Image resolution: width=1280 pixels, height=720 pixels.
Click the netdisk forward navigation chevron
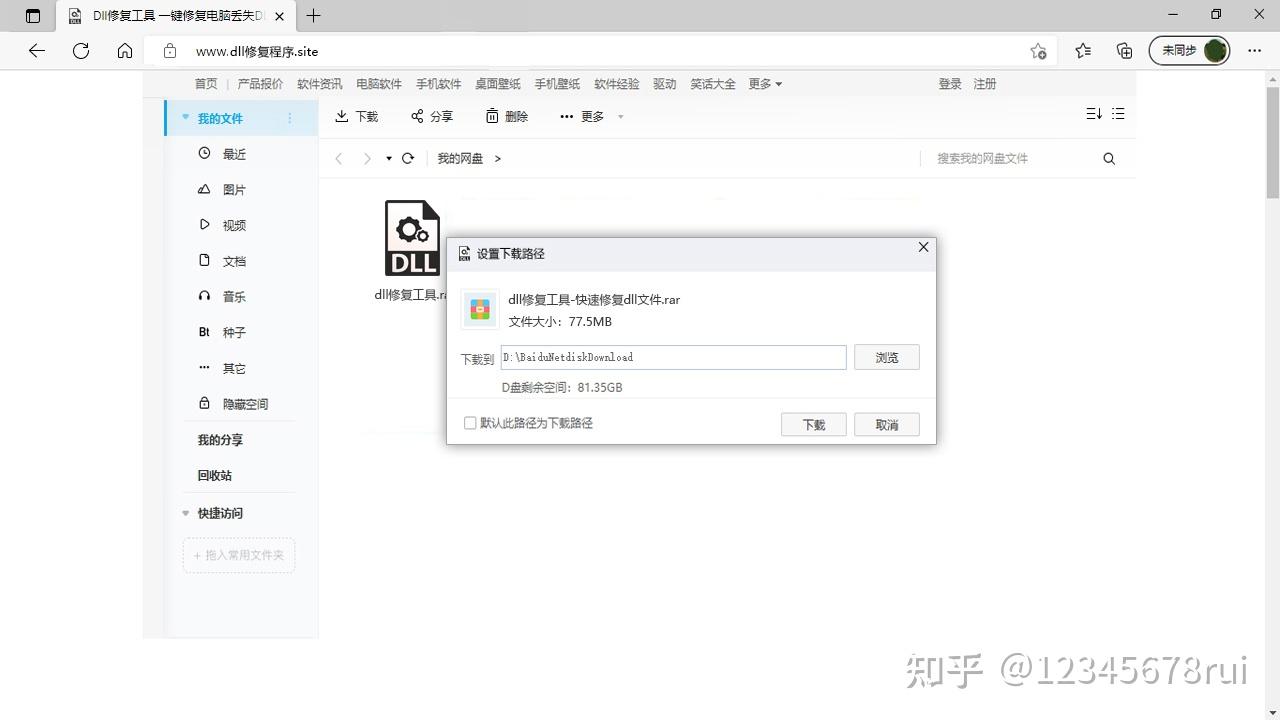coord(367,158)
